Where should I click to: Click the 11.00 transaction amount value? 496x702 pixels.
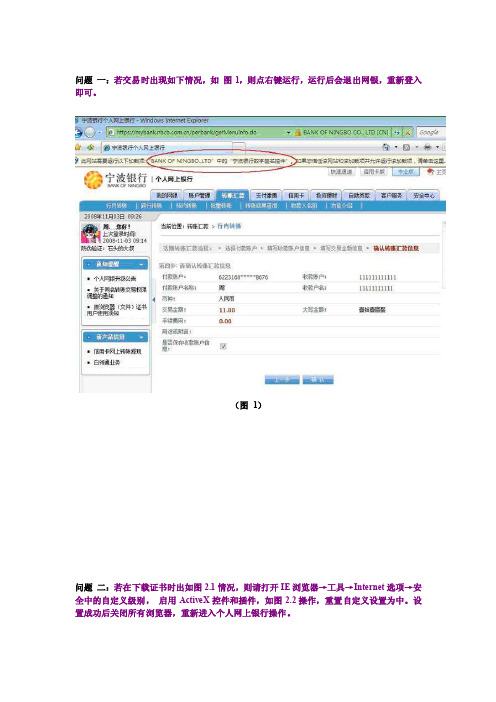point(227,310)
